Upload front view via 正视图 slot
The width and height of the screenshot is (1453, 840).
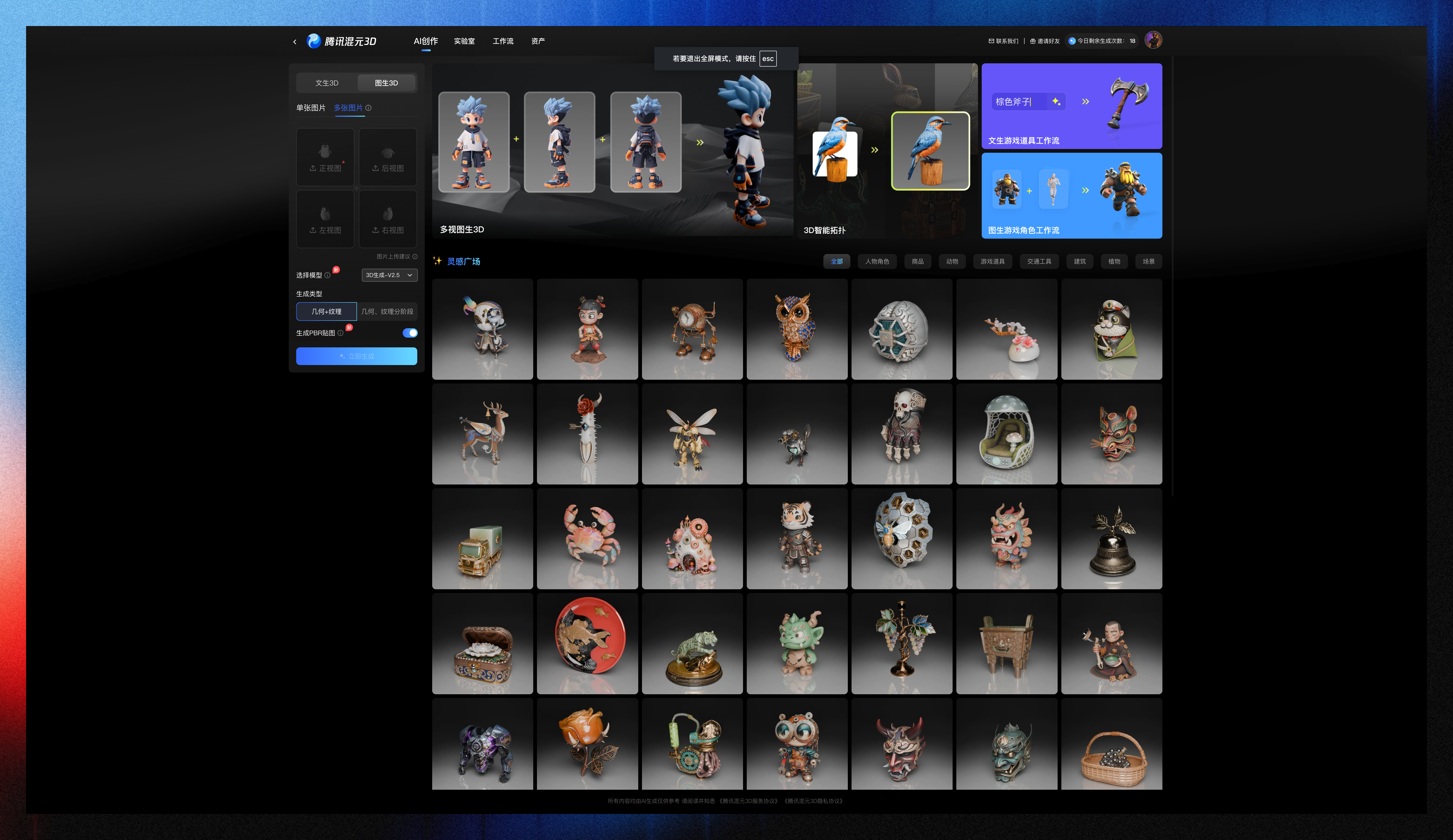[x=325, y=157]
